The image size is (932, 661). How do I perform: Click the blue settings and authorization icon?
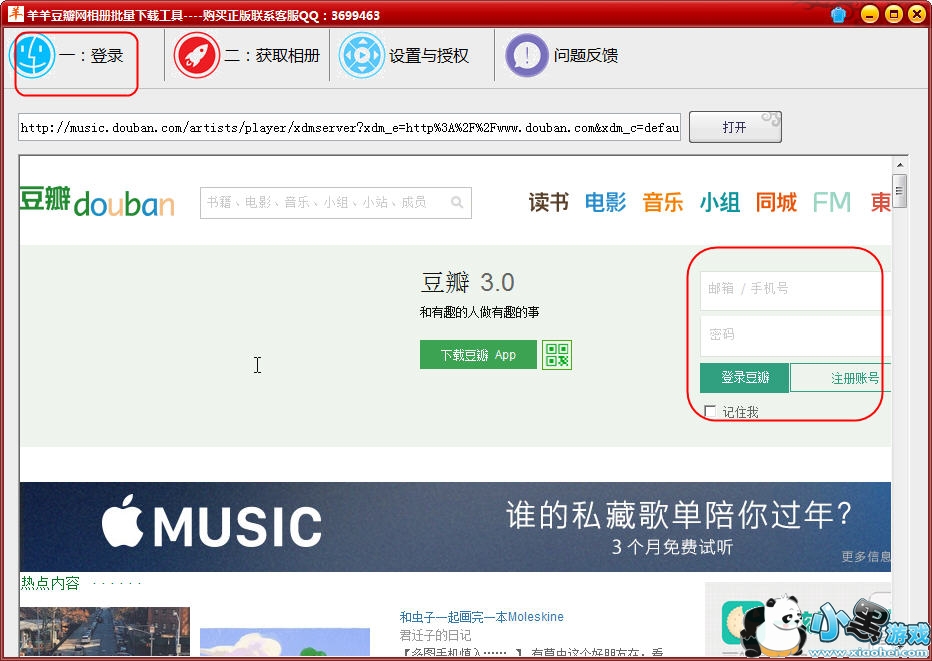(x=361, y=56)
